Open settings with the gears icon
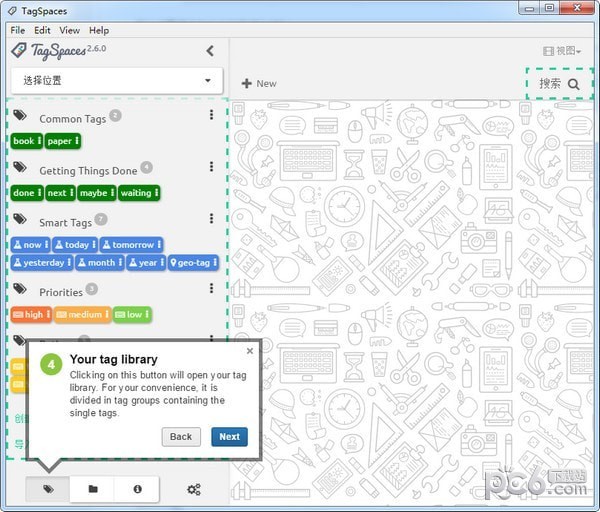The width and height of the screenshot is (600, 512). click(x=194, y=489)
